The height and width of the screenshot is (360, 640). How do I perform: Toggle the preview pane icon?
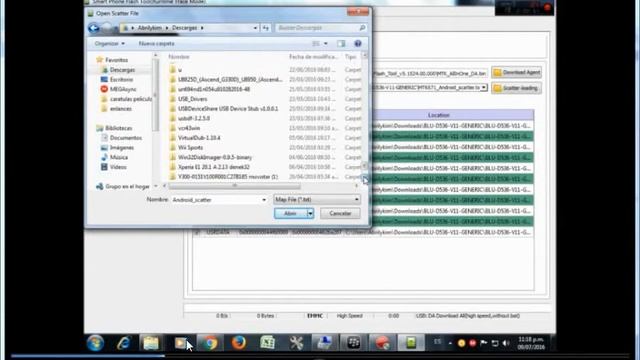(x=341, y=43)
